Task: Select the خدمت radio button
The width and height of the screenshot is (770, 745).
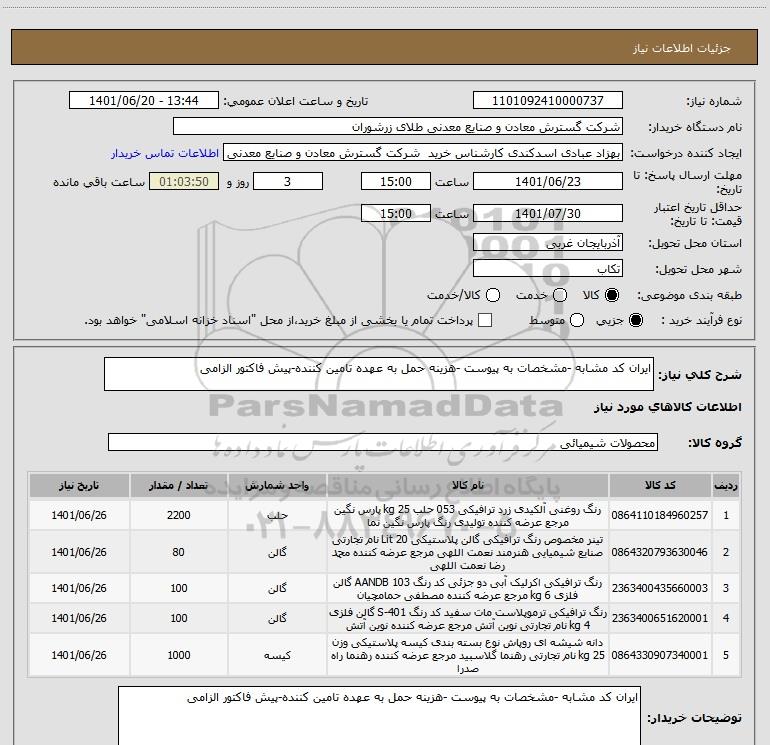Action: (x=560, y=295)
